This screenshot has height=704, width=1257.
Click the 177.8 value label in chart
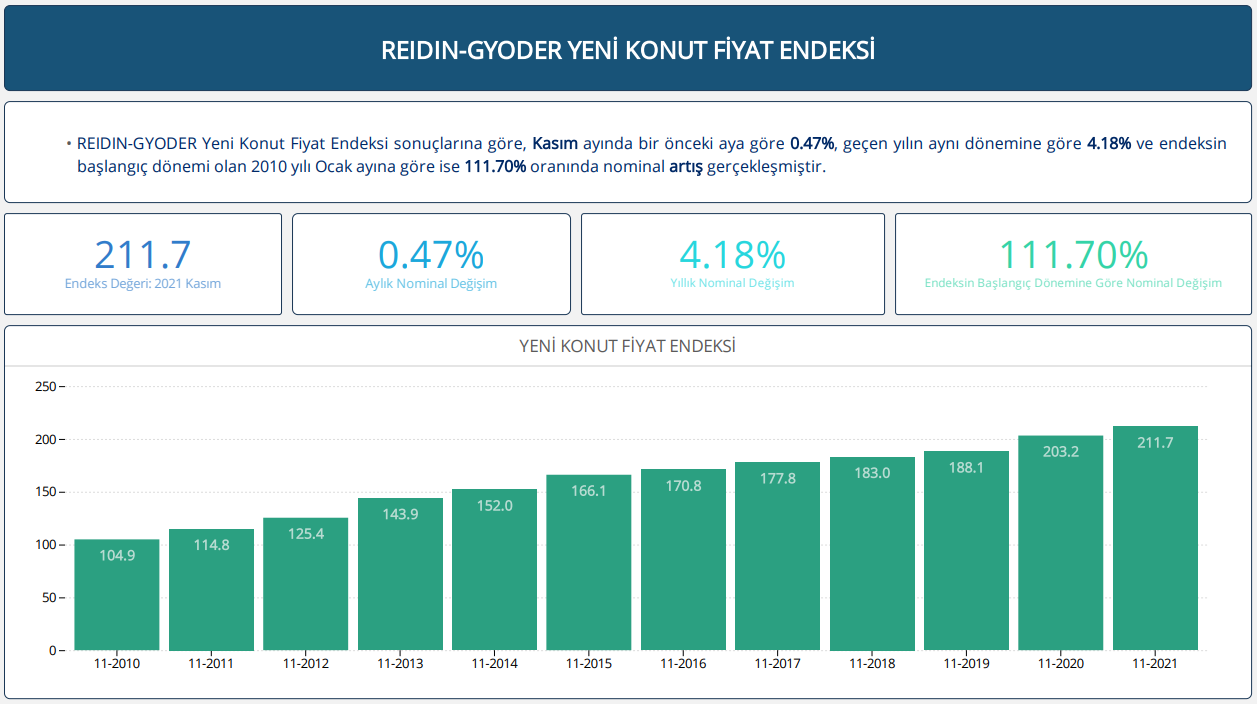click(778, 479)
